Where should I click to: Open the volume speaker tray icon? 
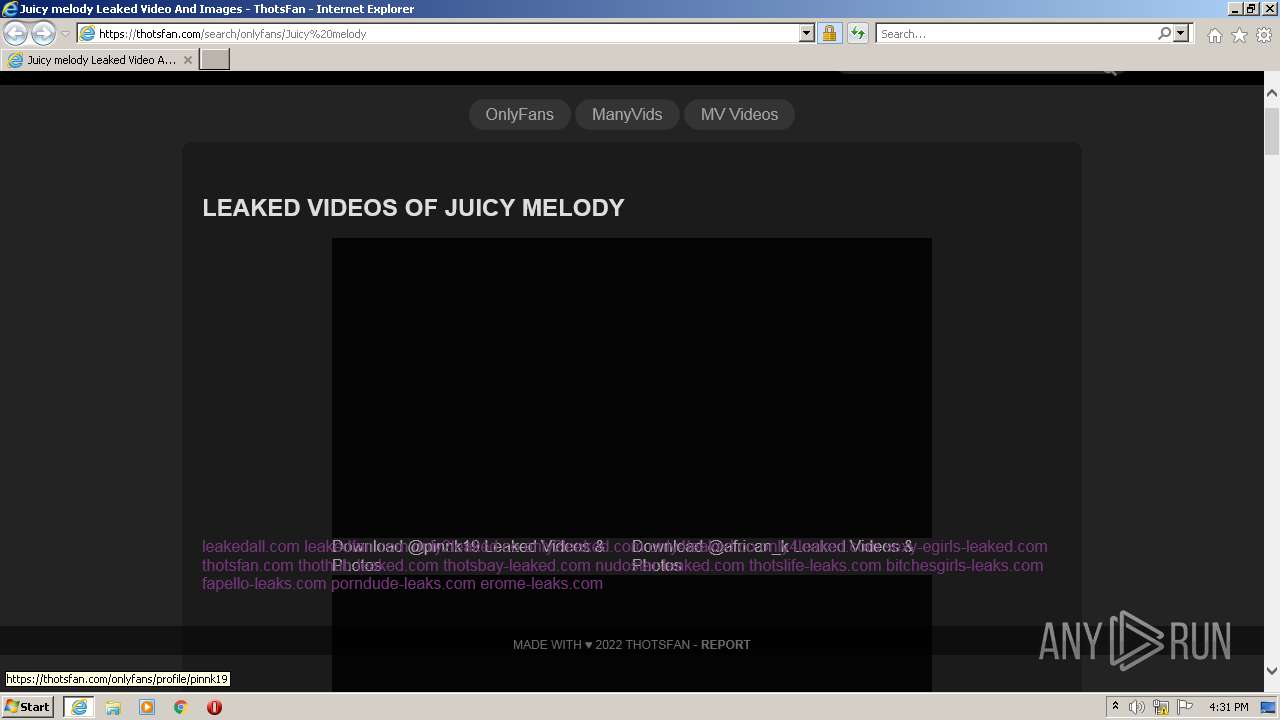pos(1137,707)
